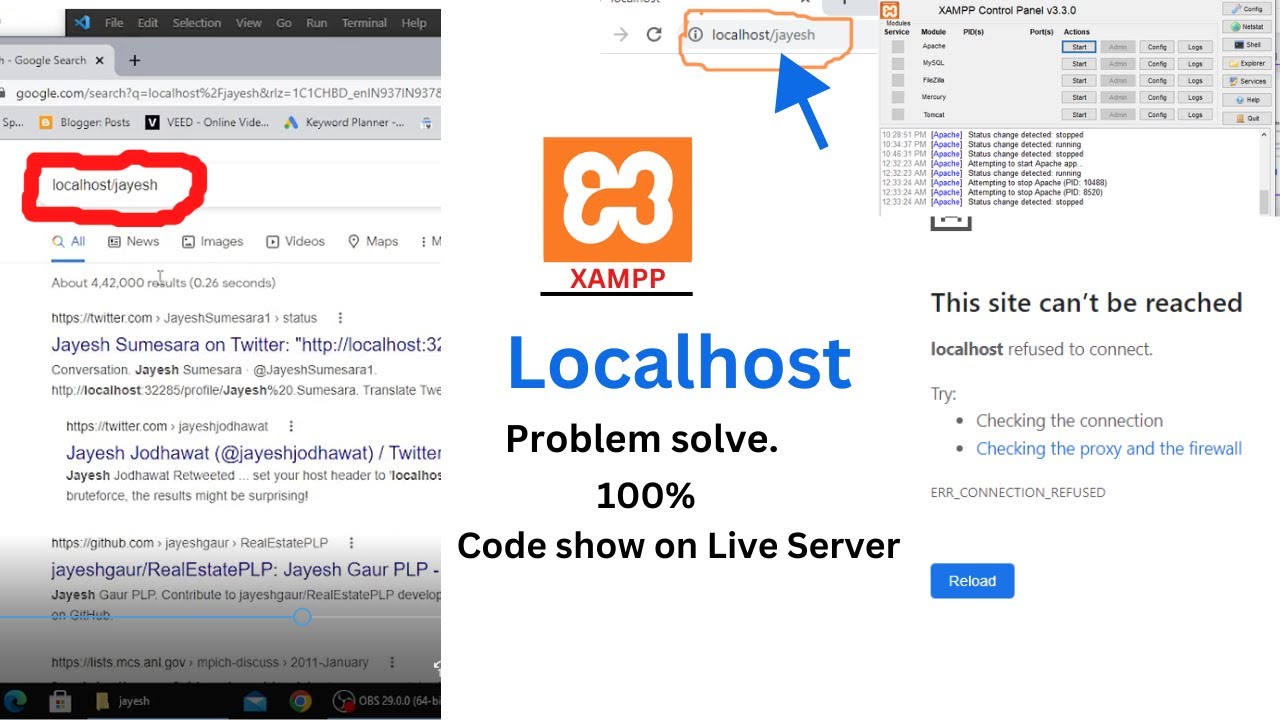This screenshot has height=720, width=1280.
Task: Open Help in XAMPP Control Panel
Action: click(1247, 100)
